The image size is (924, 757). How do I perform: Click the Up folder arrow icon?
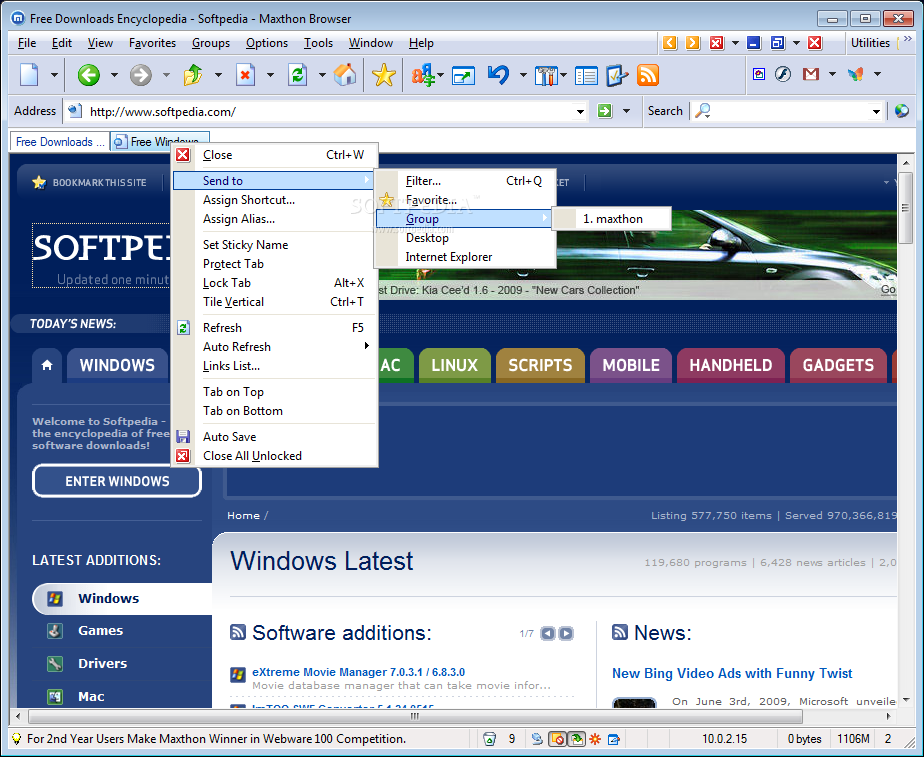(193, 75)
